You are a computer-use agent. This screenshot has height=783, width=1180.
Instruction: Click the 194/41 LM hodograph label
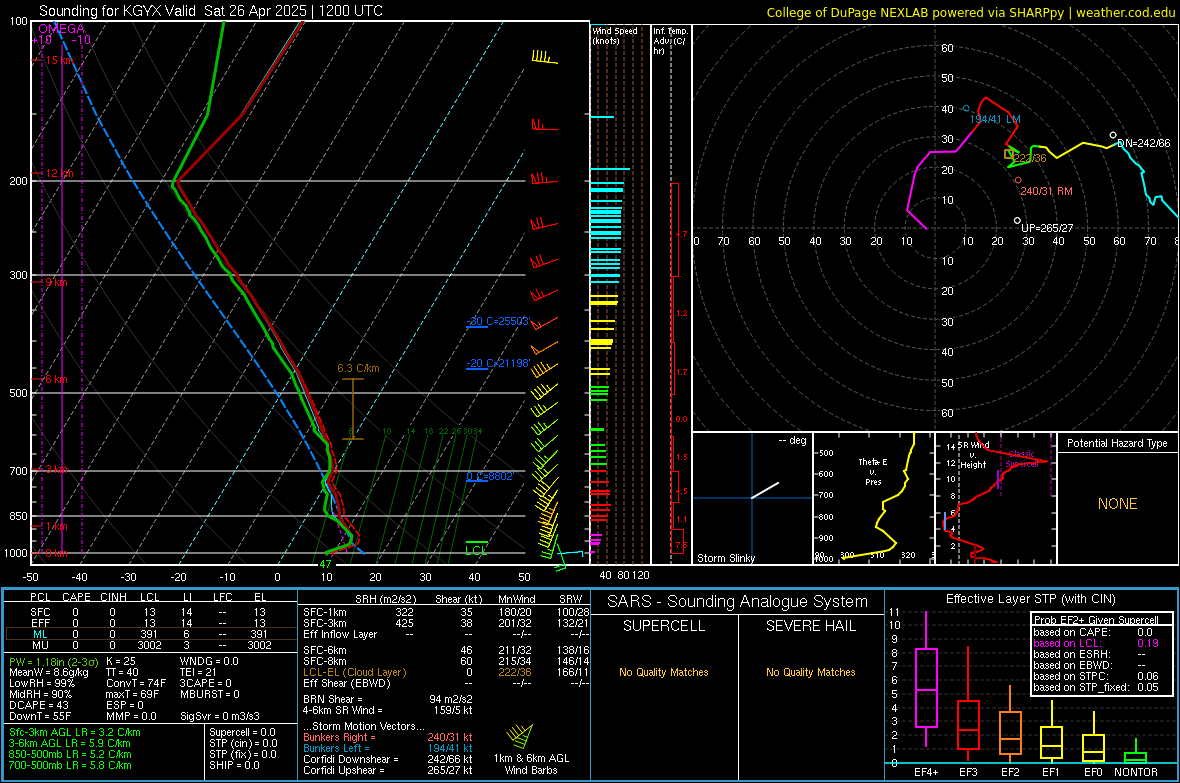[995, 119]
